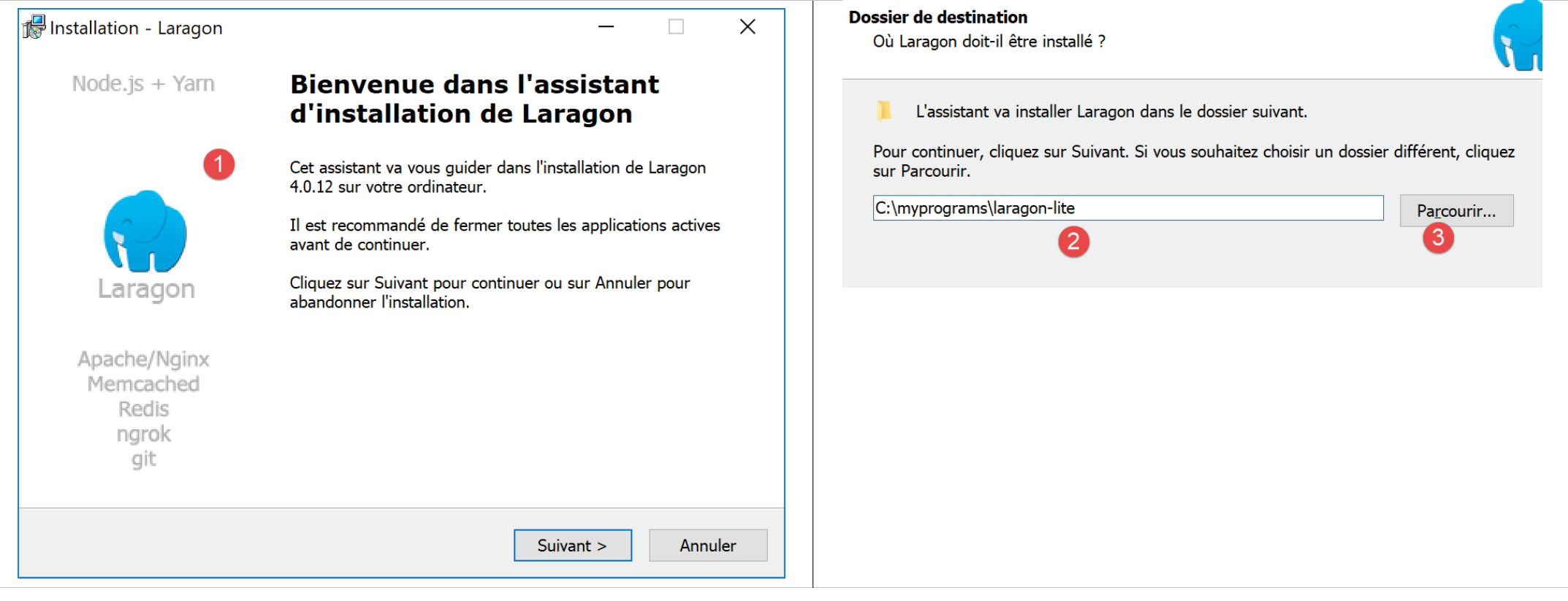This screenshot has height=601, width=1568.
Task: Click the elephant logo beside Dossier de destination
Action: 1518,37
